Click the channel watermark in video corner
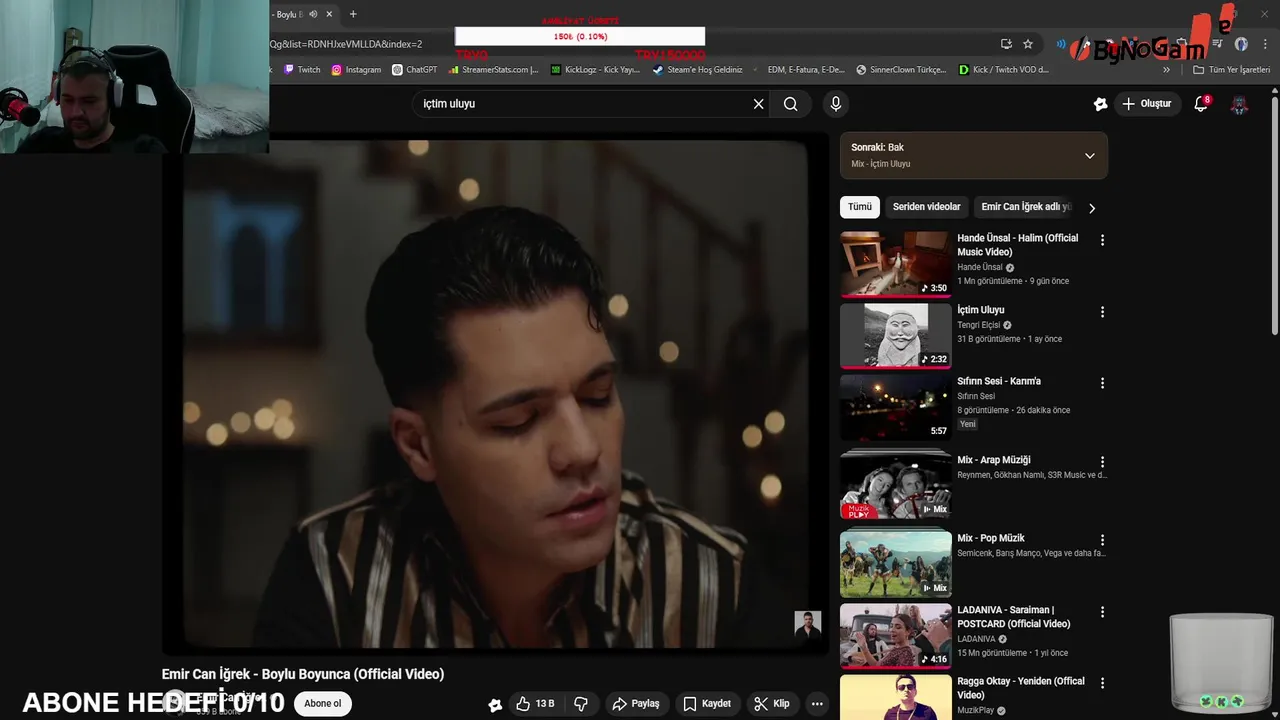This screenshot has width=1280, height=720. point(808,625)
